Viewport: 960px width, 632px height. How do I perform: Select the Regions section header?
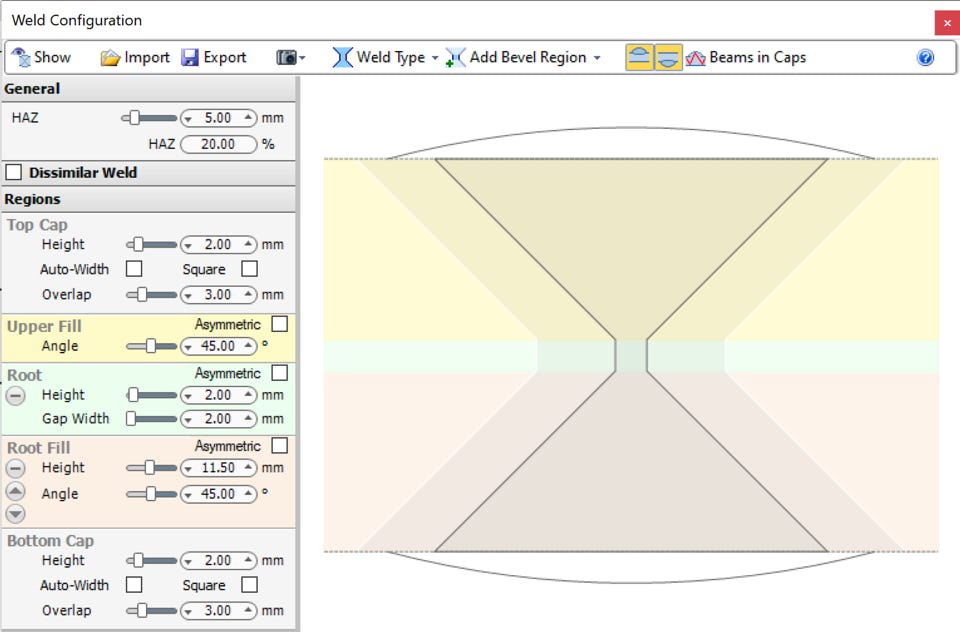(x=149, y=199)
